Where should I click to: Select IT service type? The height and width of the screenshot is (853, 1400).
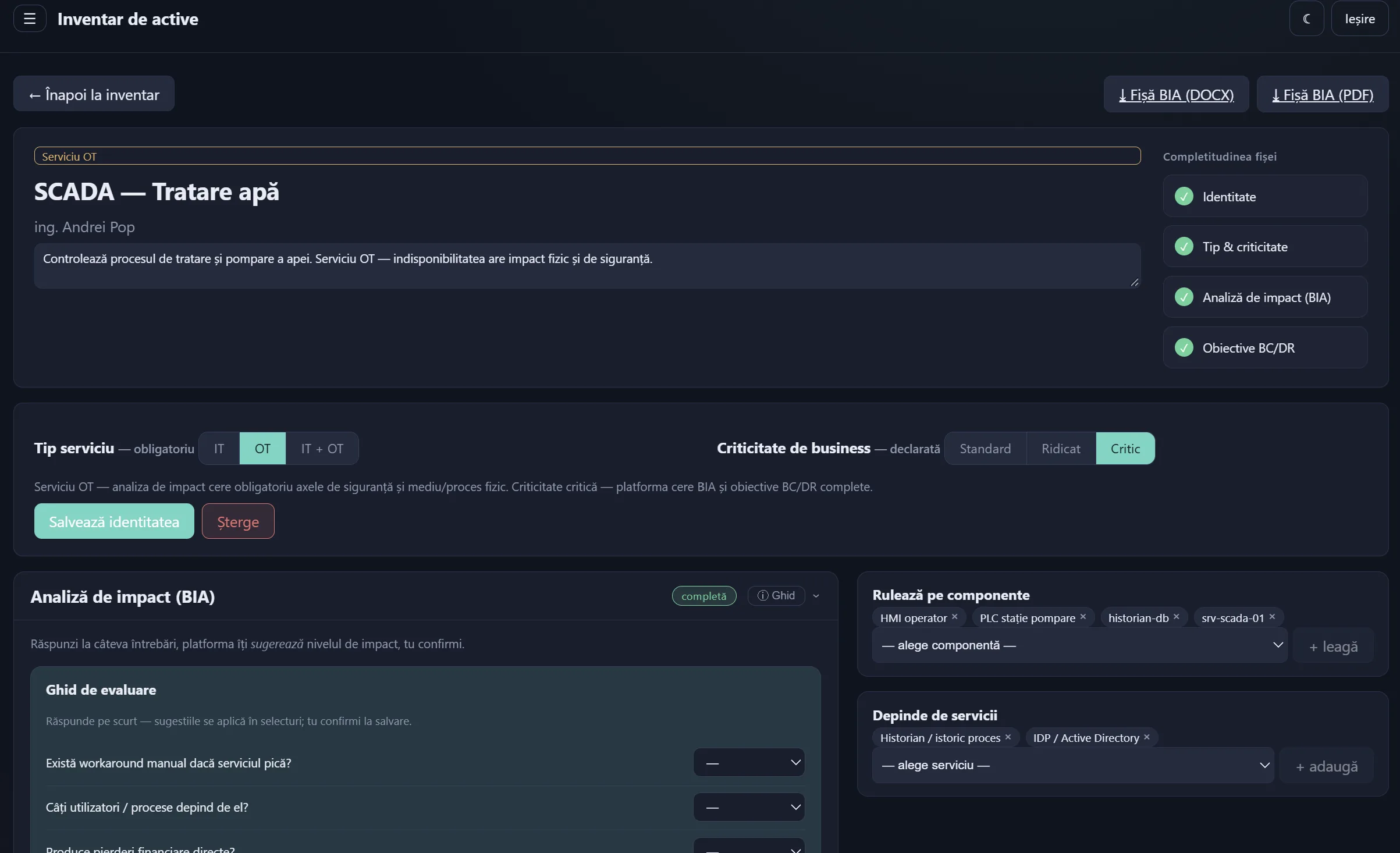pyautogui.click(x=219, y=449)
